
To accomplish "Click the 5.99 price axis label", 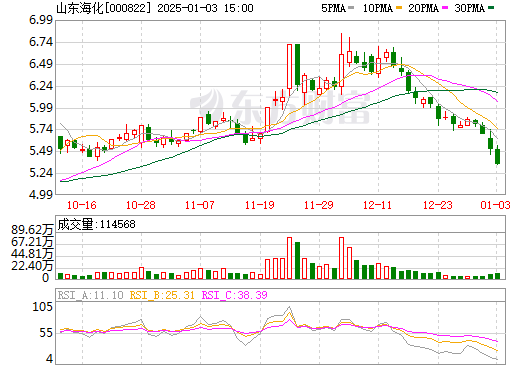I will point(41,108).
